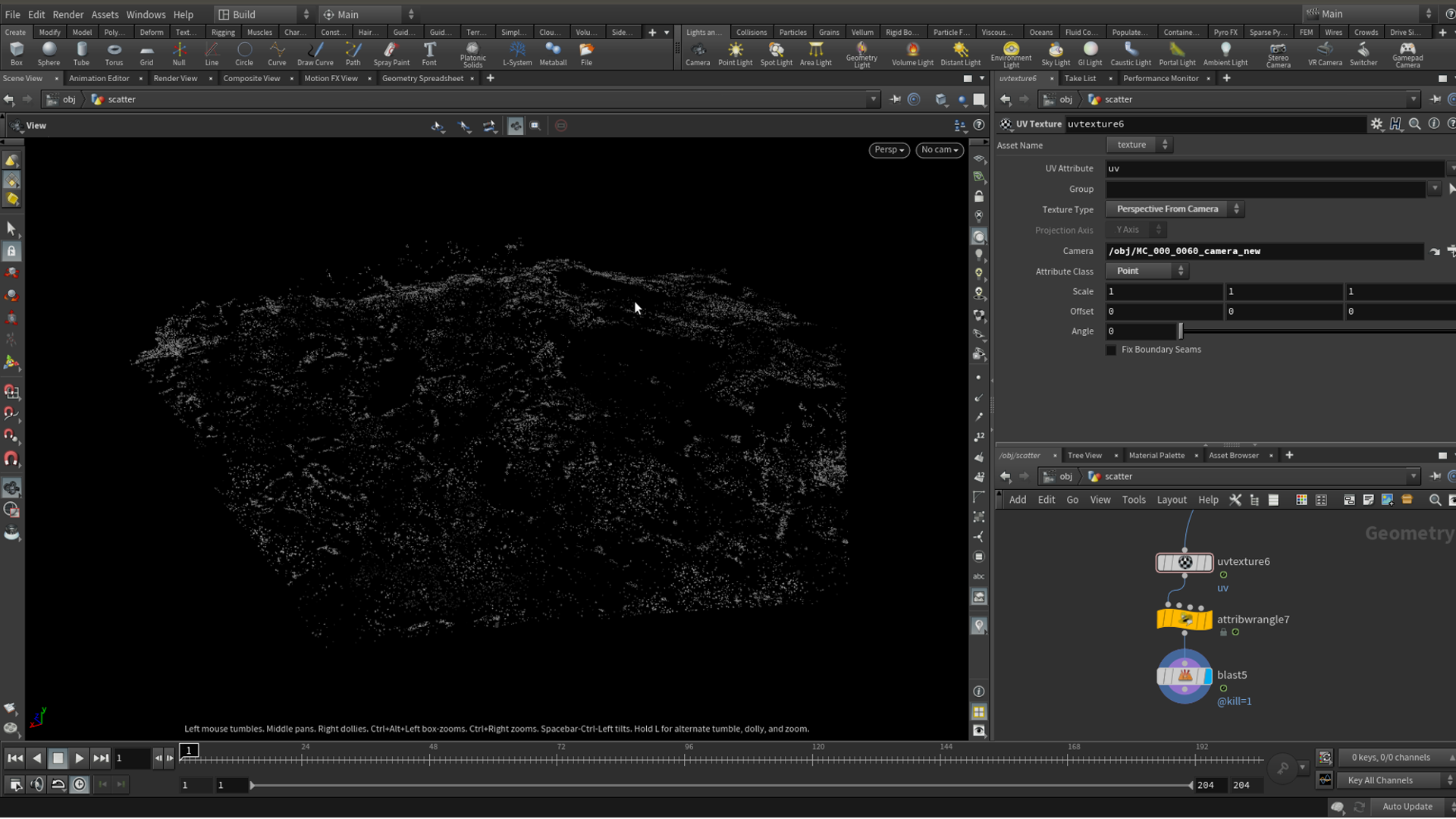The image size is (1456, 819).
Task: Toggle real time playback clock icon
Action: [x=80, y=784]
